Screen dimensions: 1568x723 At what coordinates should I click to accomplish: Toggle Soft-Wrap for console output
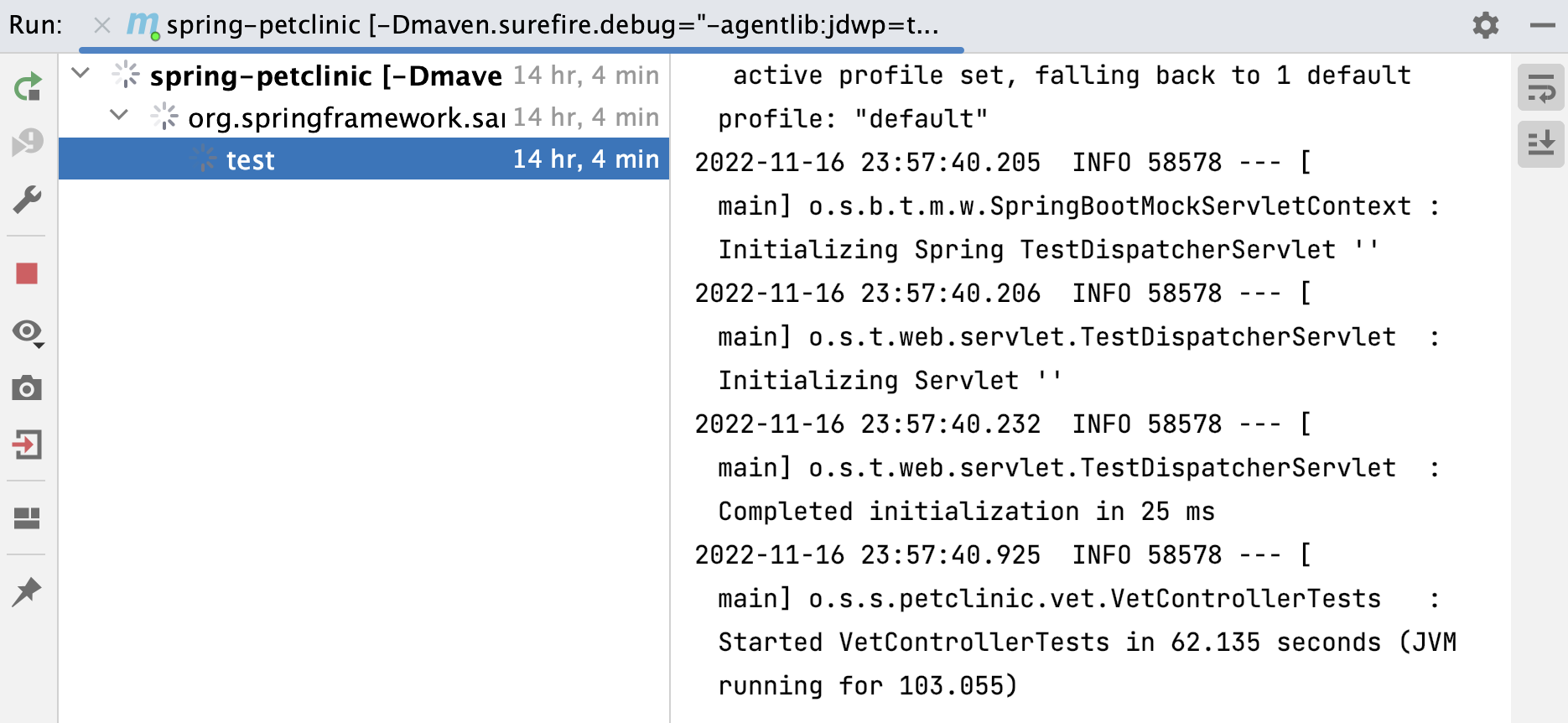tap(1540, 87)
